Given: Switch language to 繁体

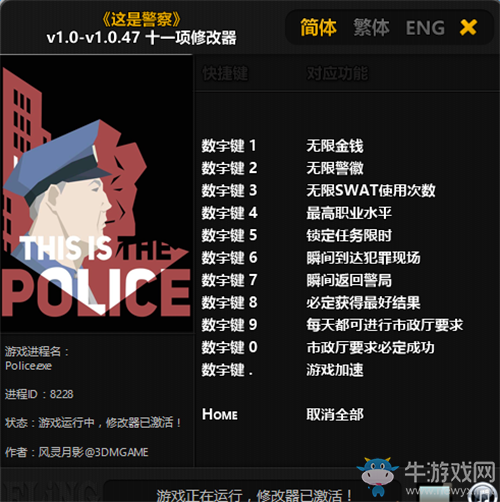Looking at the screenshot, I should [371, 27].
